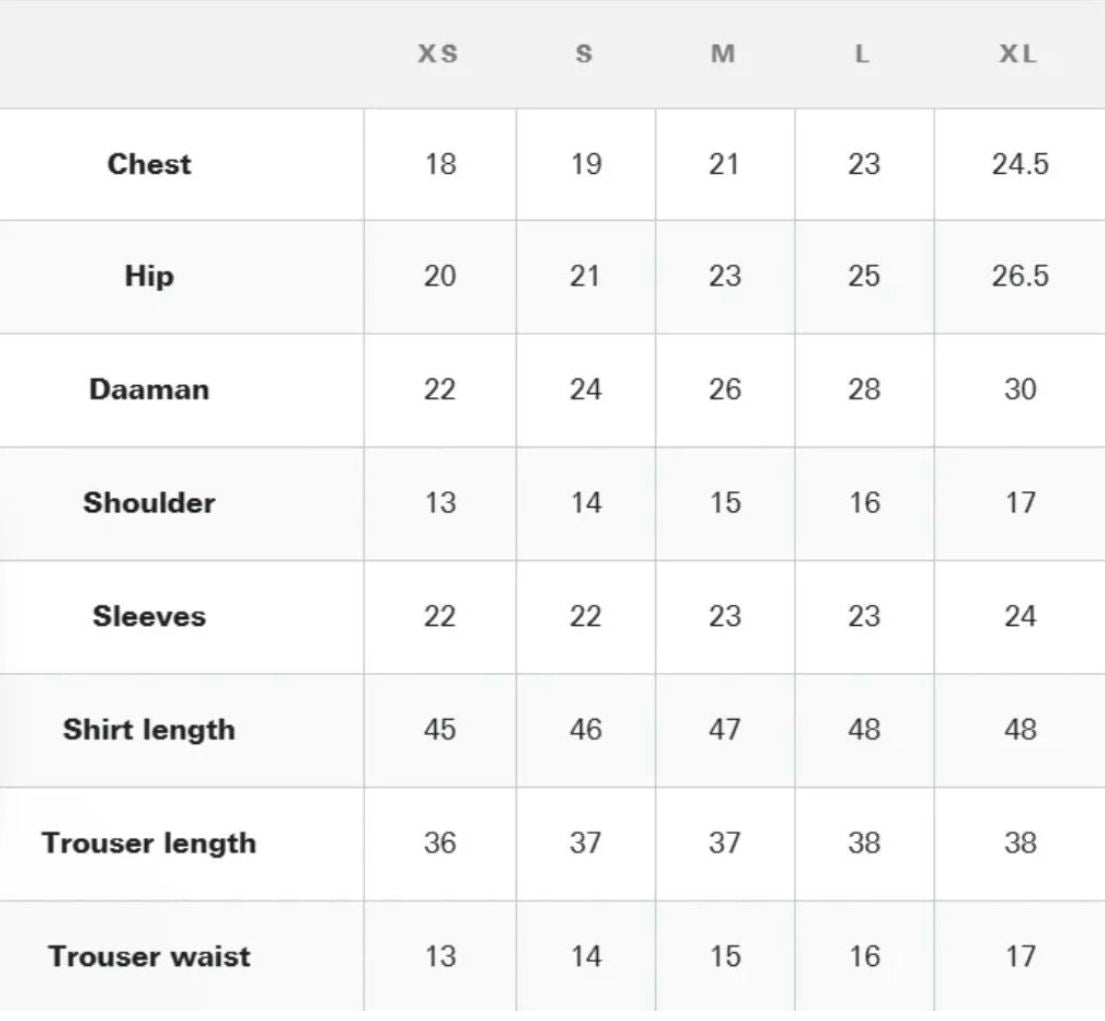Select the Hip value 26.5 for XL
This screenshot has height=1021, width=1105.
tap(1020, 276)
